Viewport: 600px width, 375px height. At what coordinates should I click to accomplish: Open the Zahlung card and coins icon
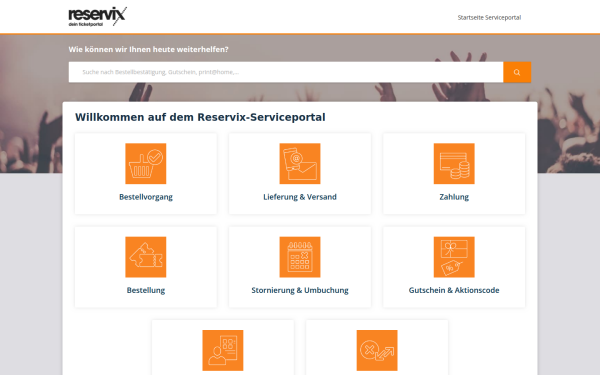pos(454,163)
